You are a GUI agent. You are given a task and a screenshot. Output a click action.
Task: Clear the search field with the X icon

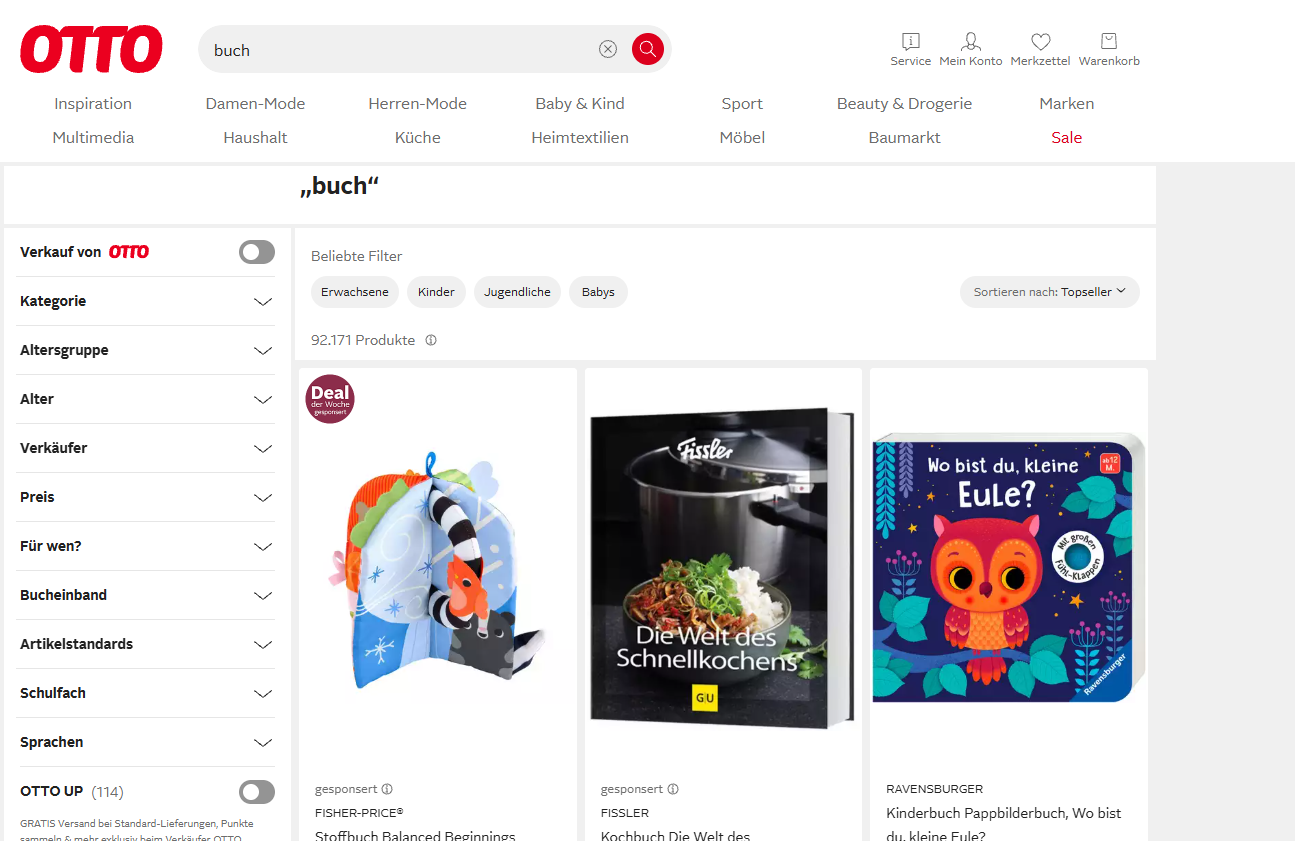608,49
